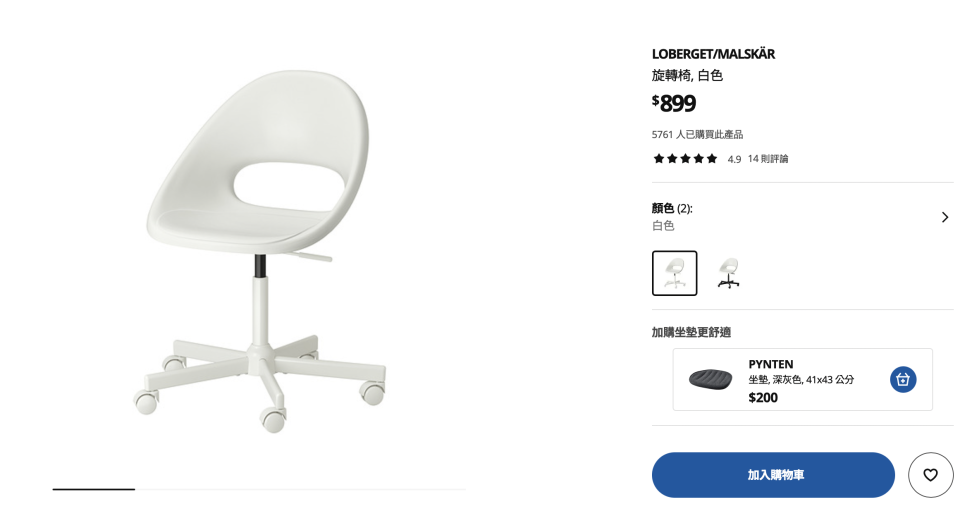Click the LOBERGET/MALSKÄR product title

(x=713, y=54)
